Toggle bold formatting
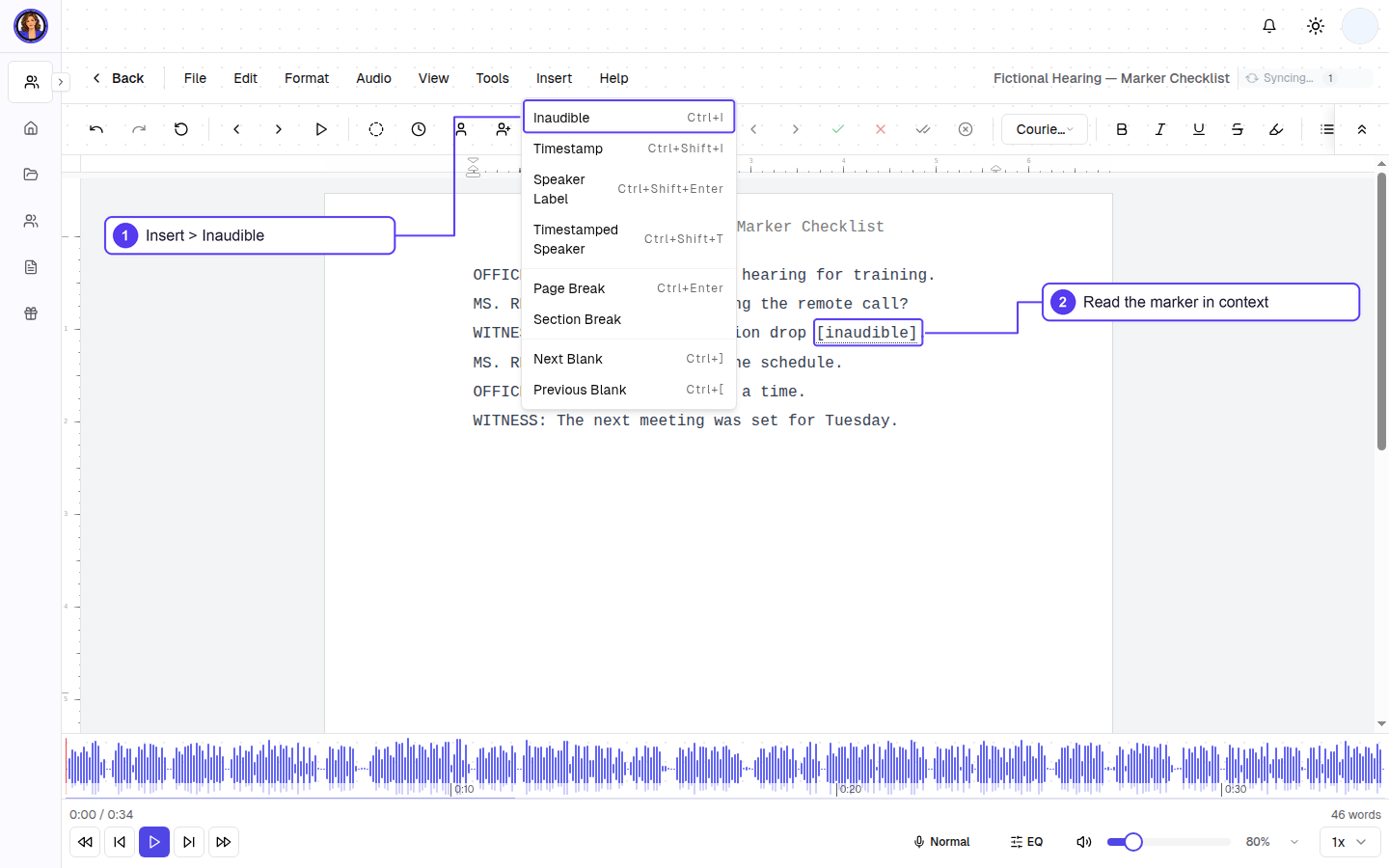The height and width of the screenshot is (868, 1389). pyautogui.click(x=1122, y=129)
